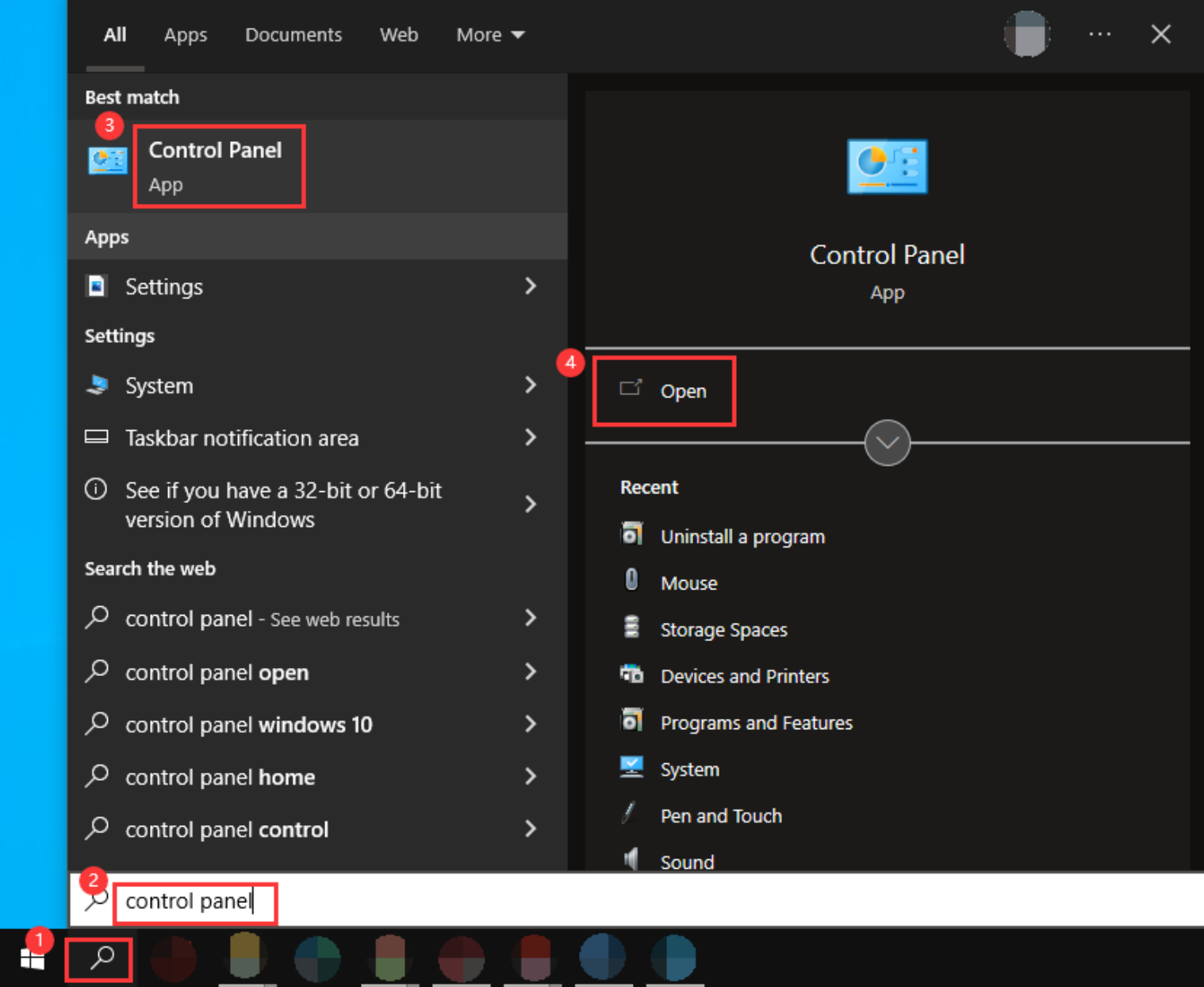1204x987 pixels.
Task: Expand the arrow next to System under Settings
Action: [x=531, y=385]
